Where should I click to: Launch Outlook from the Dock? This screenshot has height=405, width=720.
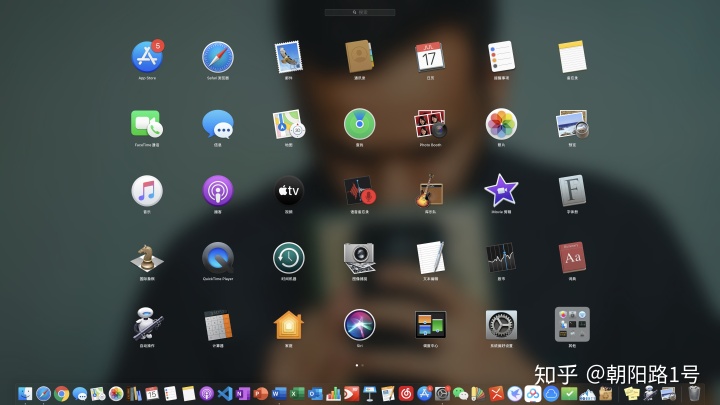pos(315,394)
